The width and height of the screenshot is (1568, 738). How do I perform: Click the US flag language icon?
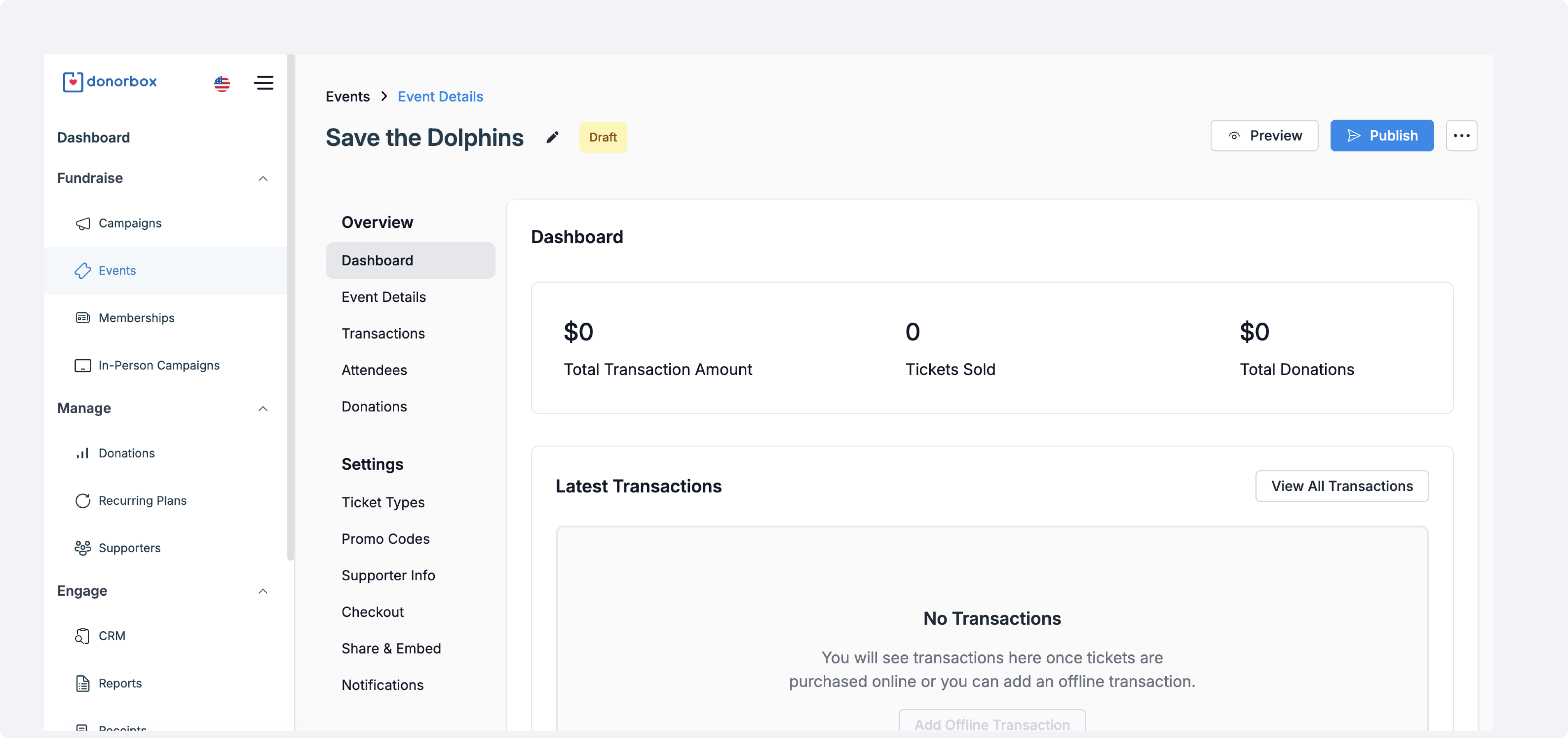coord(222,83)
